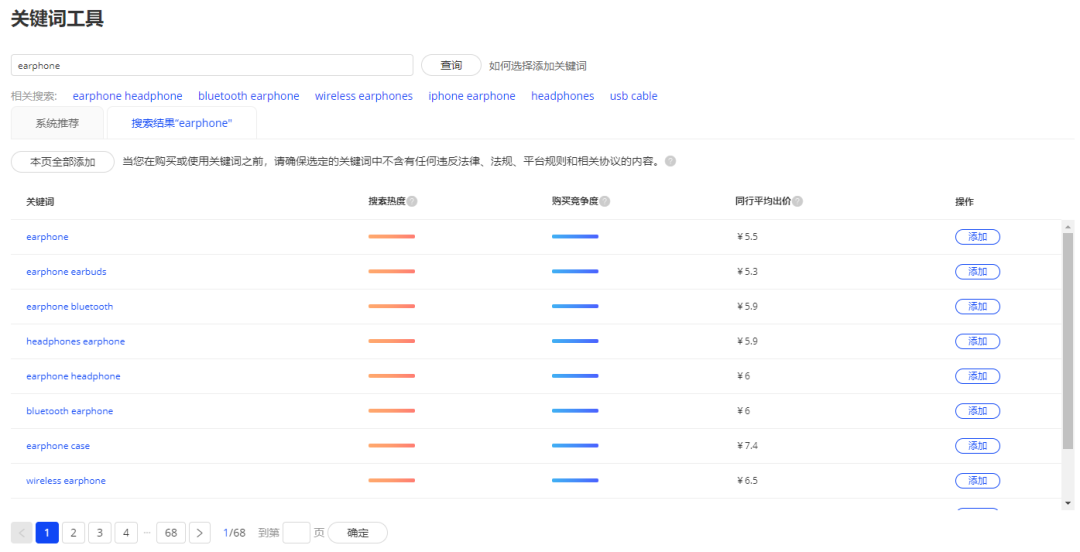The width and height of the screenshot is (1080, 552).
Task: Add the 'earphone earbuds' keyword
Action: pos(977,272)
